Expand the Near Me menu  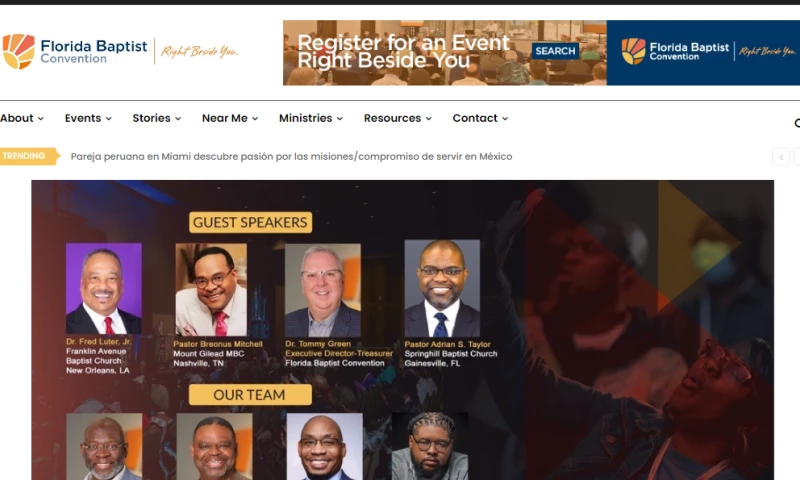point(230,118)
